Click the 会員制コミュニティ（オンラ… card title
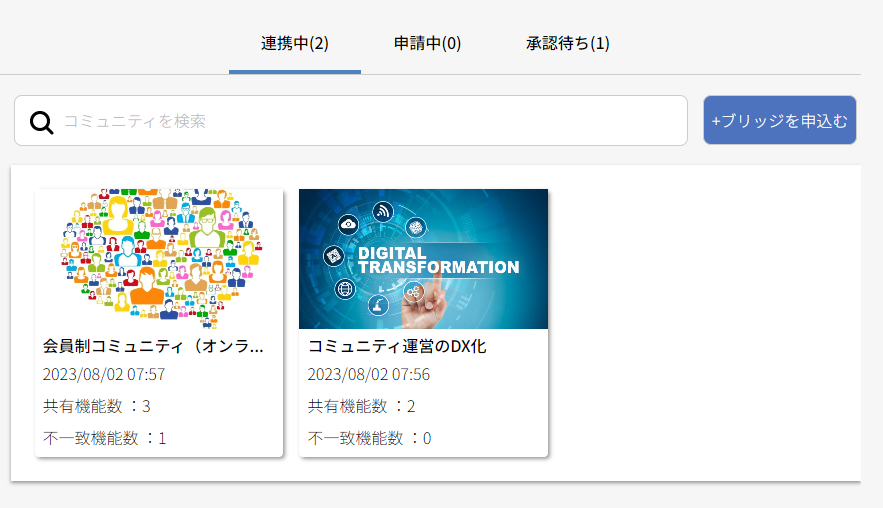Image resolution: width=883 pixels, height=508 pixels. click(x=153, y=346)
